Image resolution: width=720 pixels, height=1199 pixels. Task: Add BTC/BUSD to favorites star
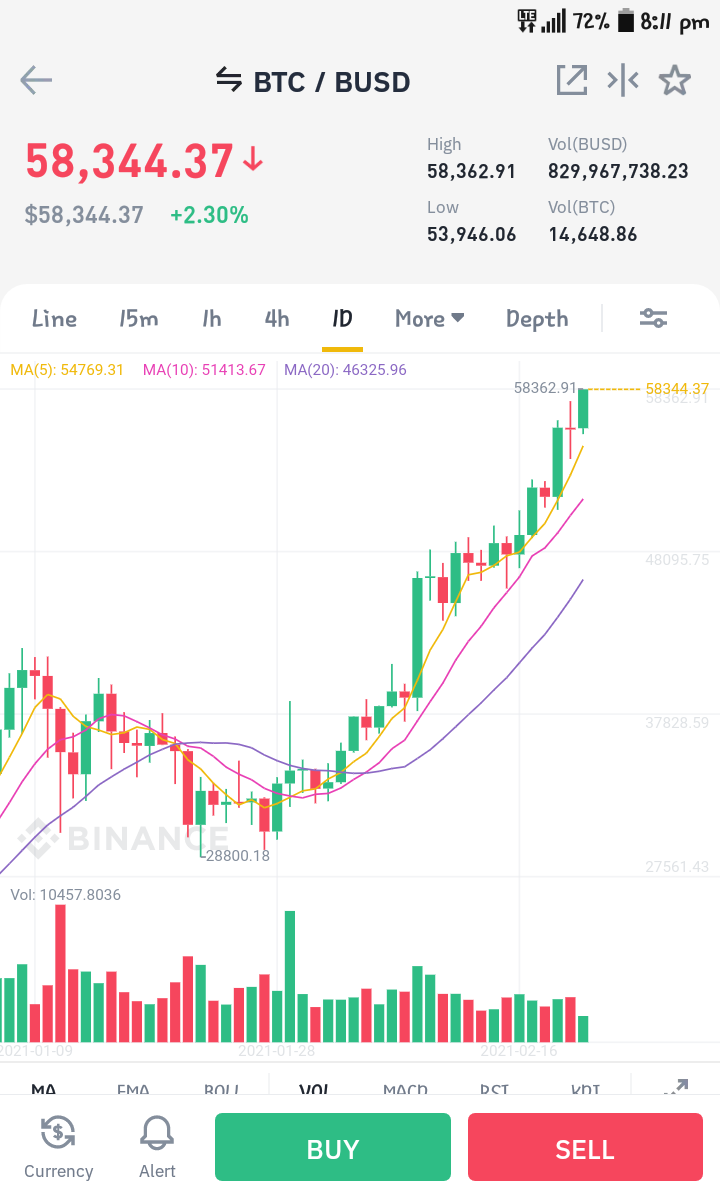coord(675,80)
